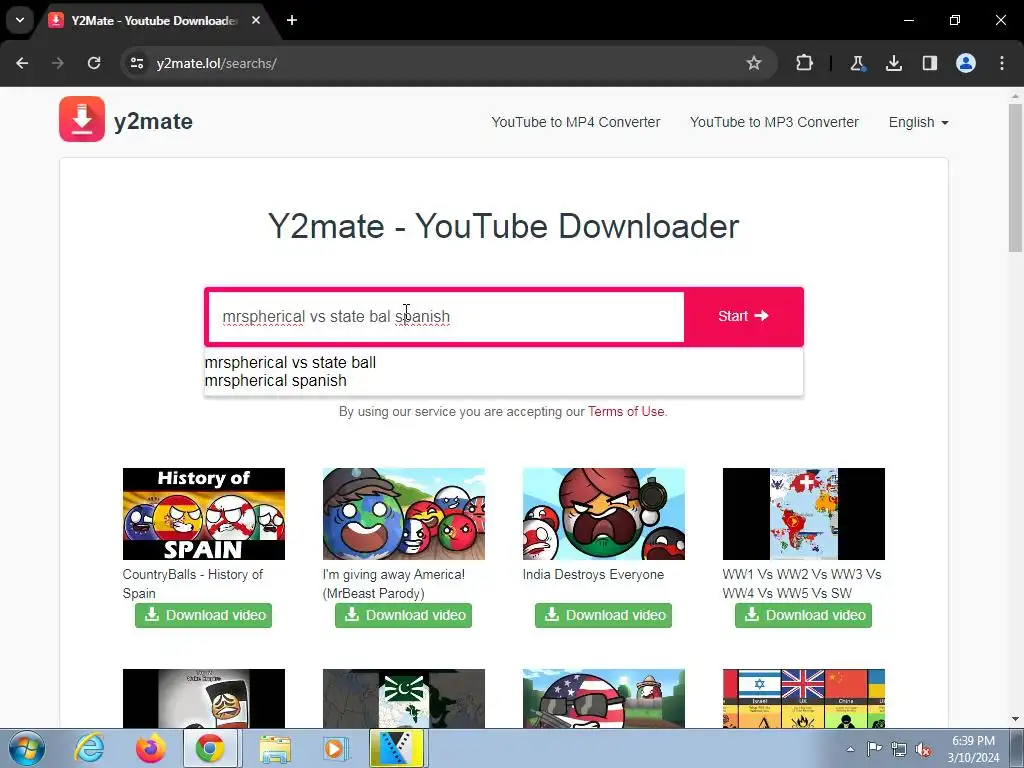Click the Start button

(743, 316)
